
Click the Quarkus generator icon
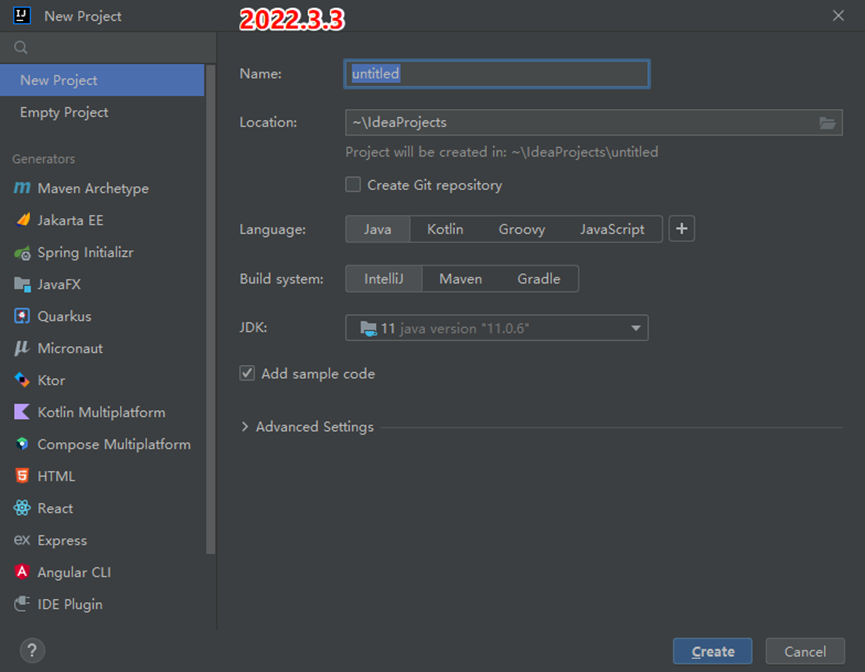point(22,316)
